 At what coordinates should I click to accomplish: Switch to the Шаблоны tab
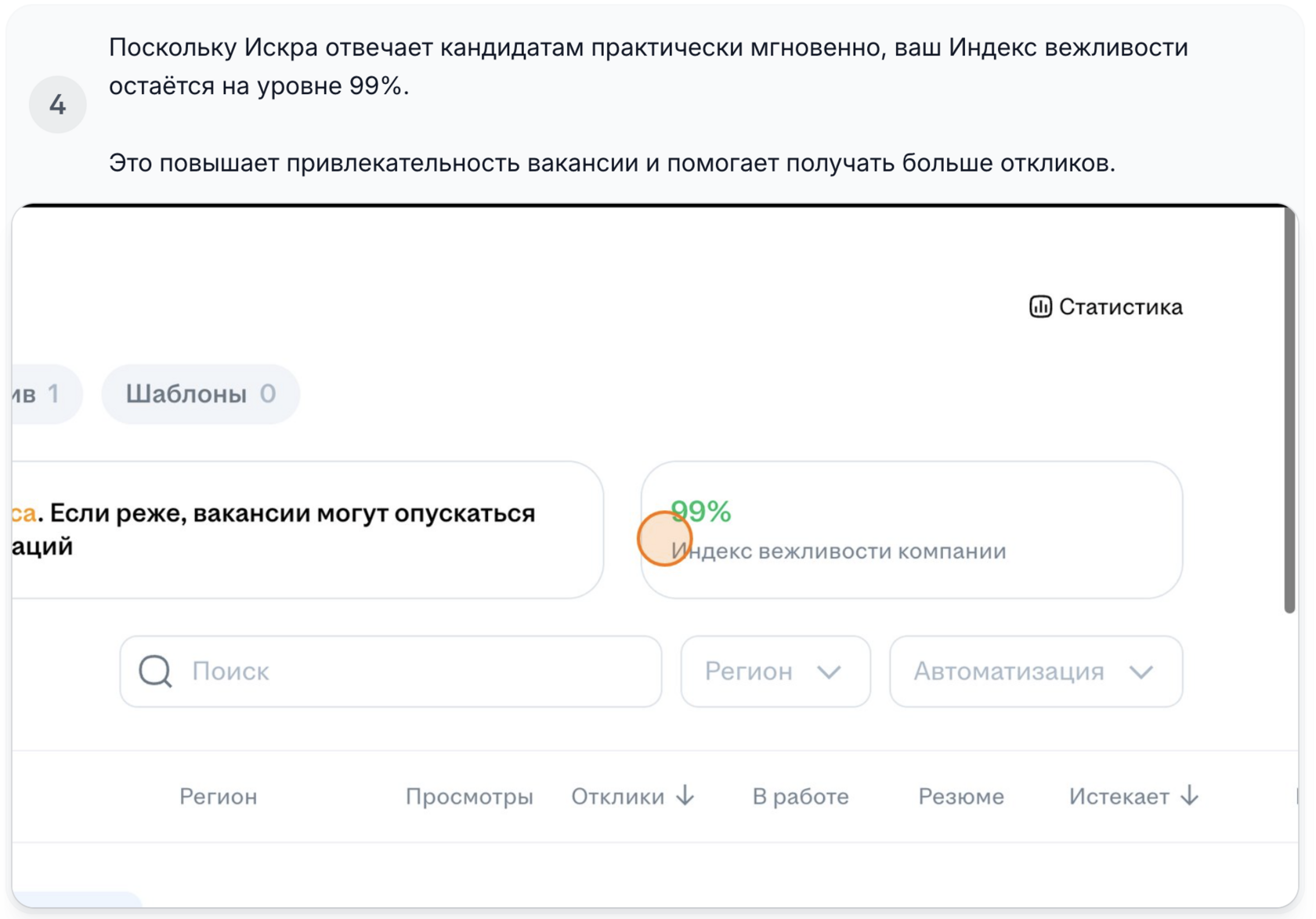tap(201, 393)
